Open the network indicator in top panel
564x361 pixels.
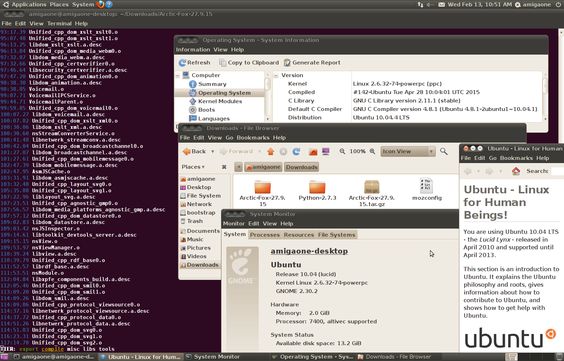(x=420, y=5)
